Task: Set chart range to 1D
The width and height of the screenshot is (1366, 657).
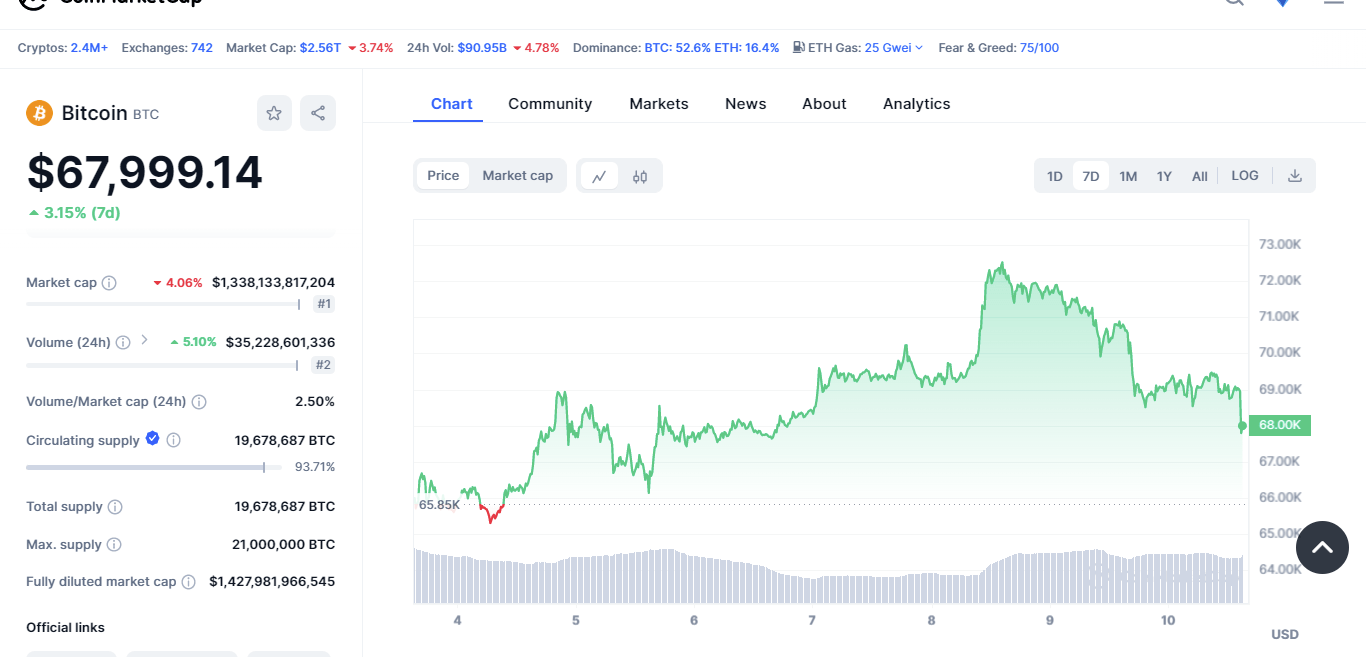Action: (1055, 176)
